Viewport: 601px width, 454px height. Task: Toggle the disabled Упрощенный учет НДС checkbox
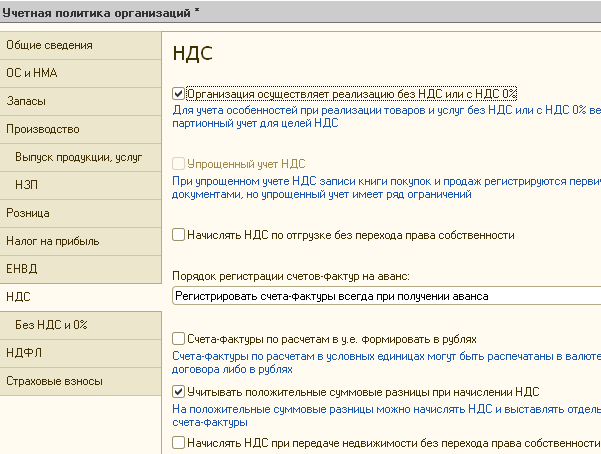178,164
